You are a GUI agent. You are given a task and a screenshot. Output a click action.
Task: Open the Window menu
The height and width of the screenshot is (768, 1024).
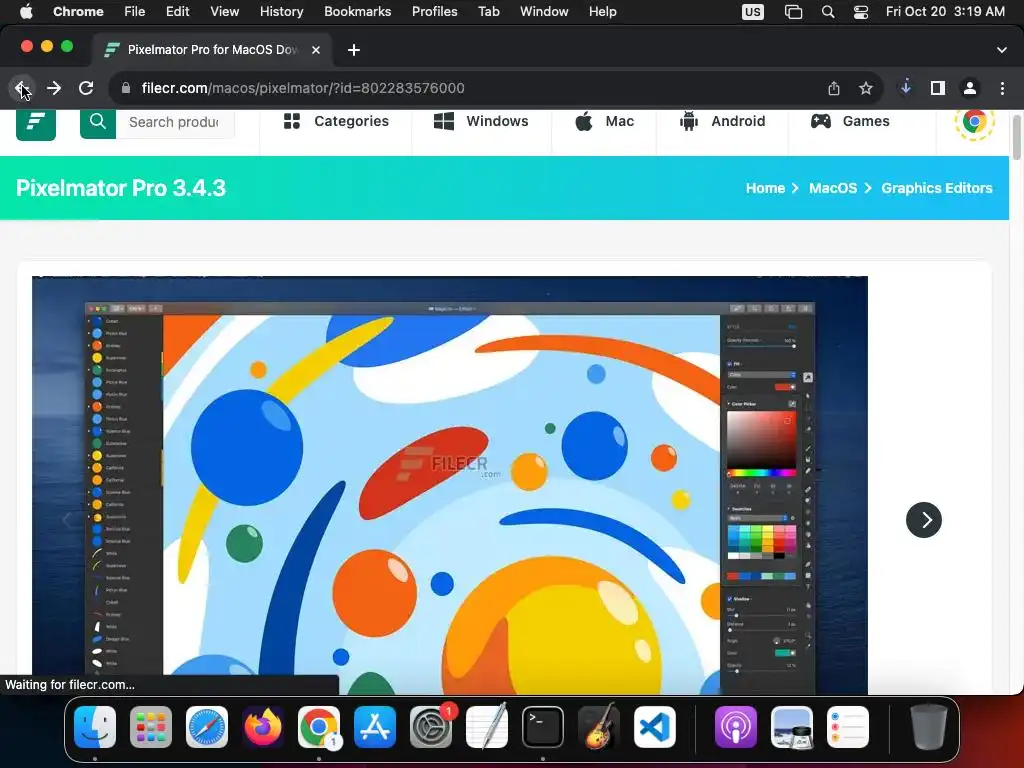544,12
